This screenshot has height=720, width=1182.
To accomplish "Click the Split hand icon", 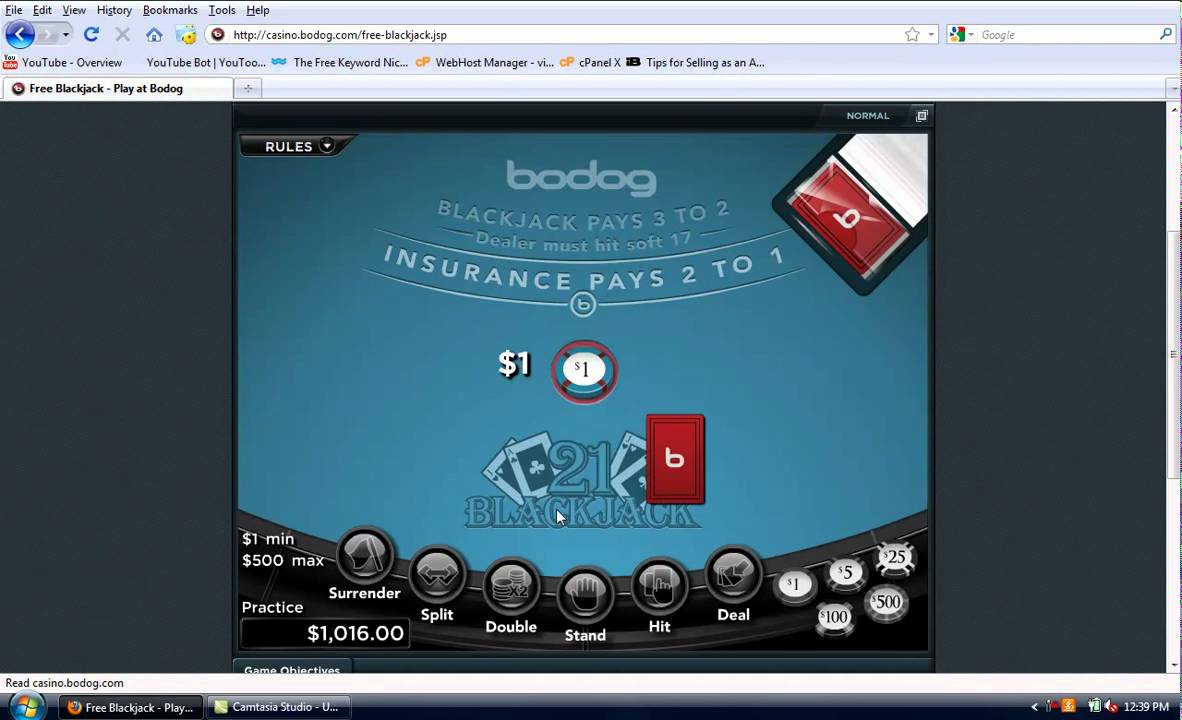I will click(x=437, y=574).
